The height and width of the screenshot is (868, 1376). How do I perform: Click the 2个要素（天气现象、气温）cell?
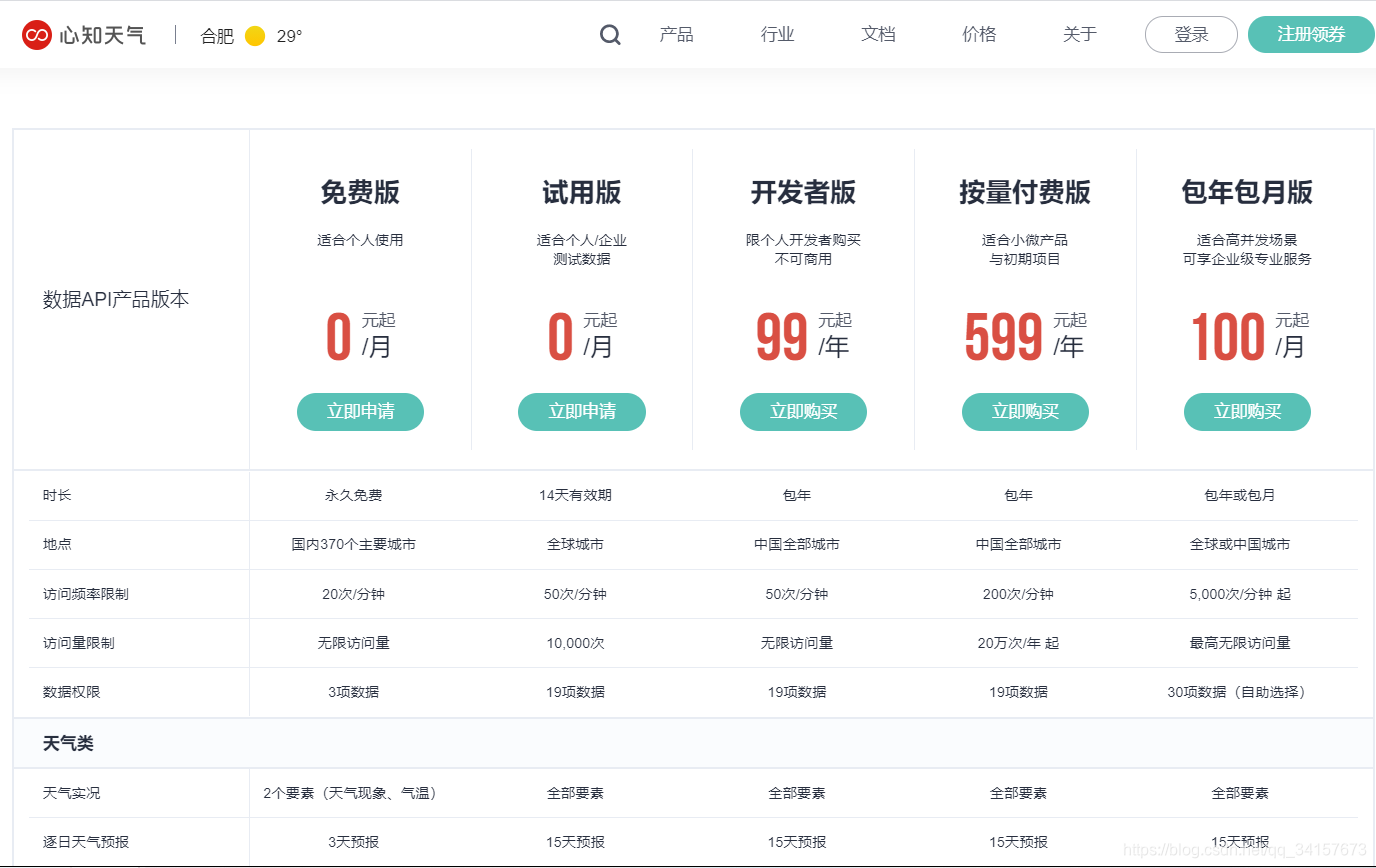pos(353,793)
